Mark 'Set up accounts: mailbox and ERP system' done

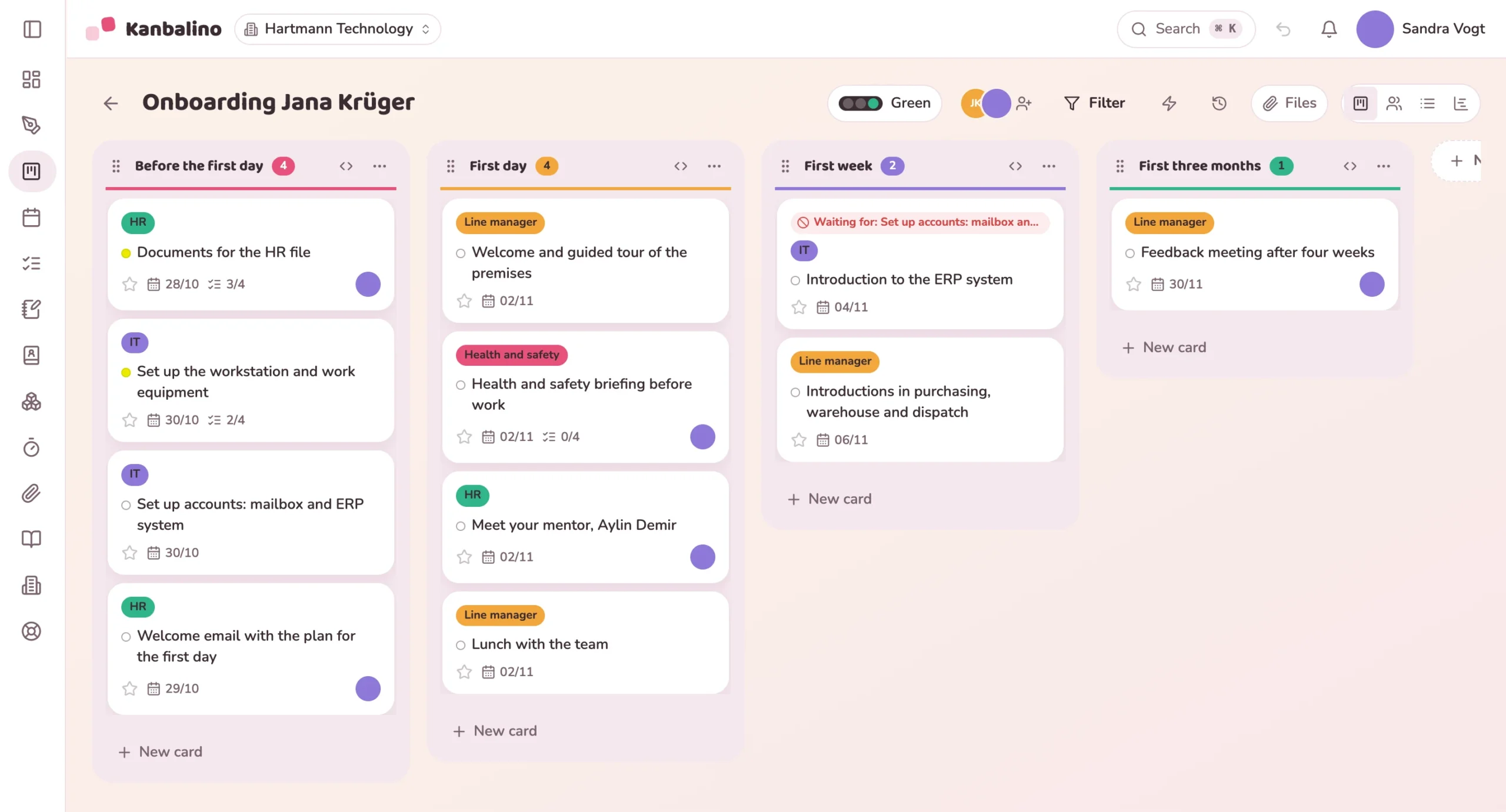click(x=126, y=505)
